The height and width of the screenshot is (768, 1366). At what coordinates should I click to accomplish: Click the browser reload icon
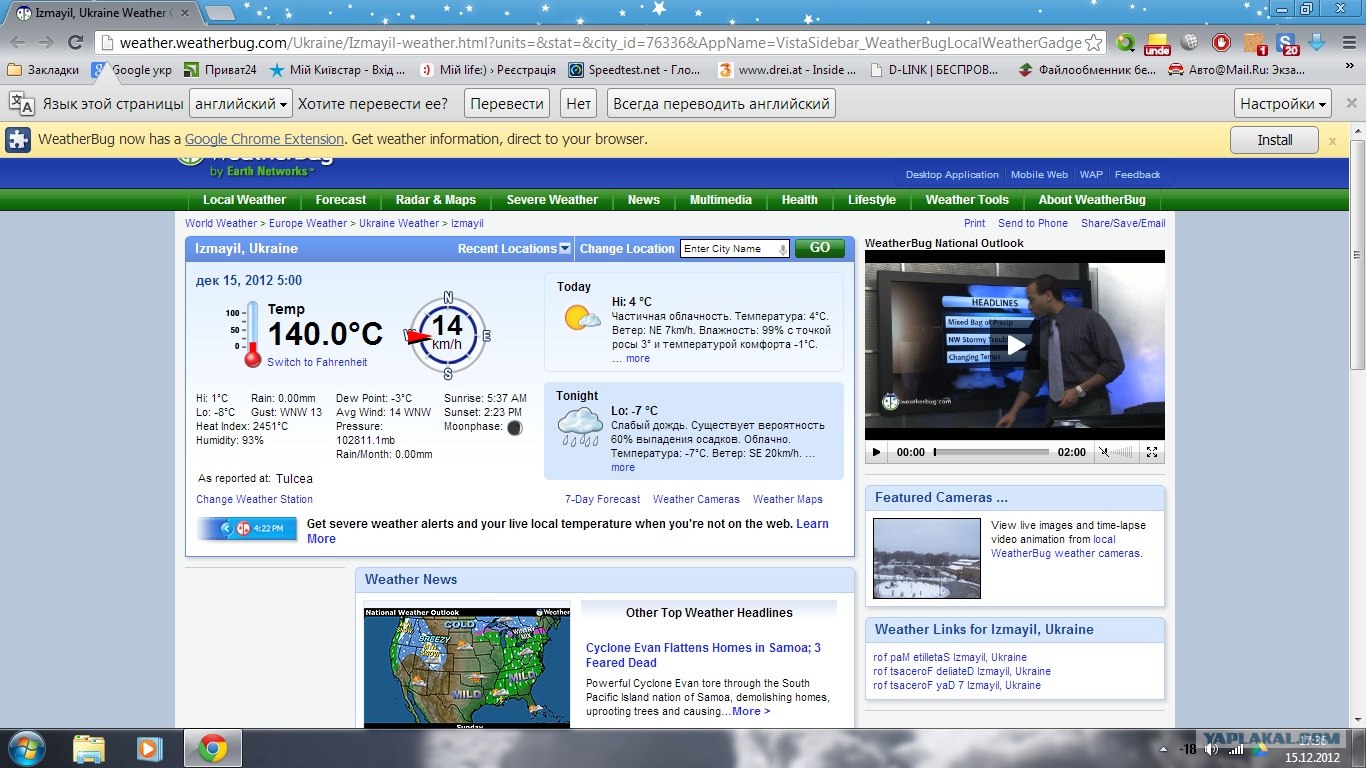75,42
